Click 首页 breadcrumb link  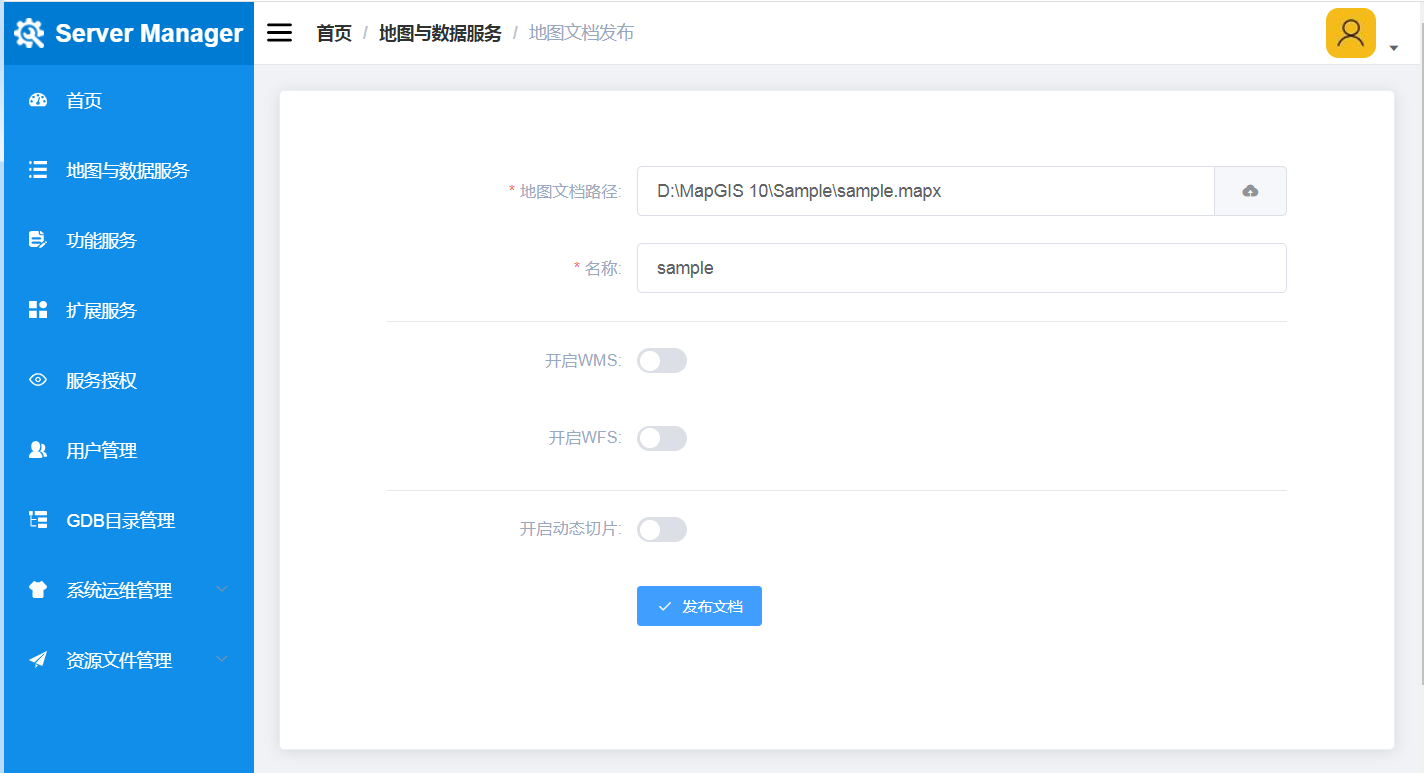coord(334,33)
